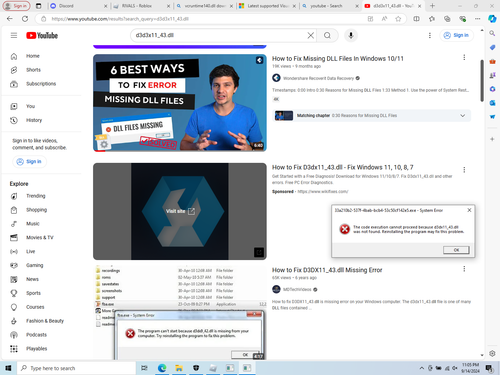
Task: Click the News icon in sidebar
Action: pyautogui.click(x=14, y=279)
